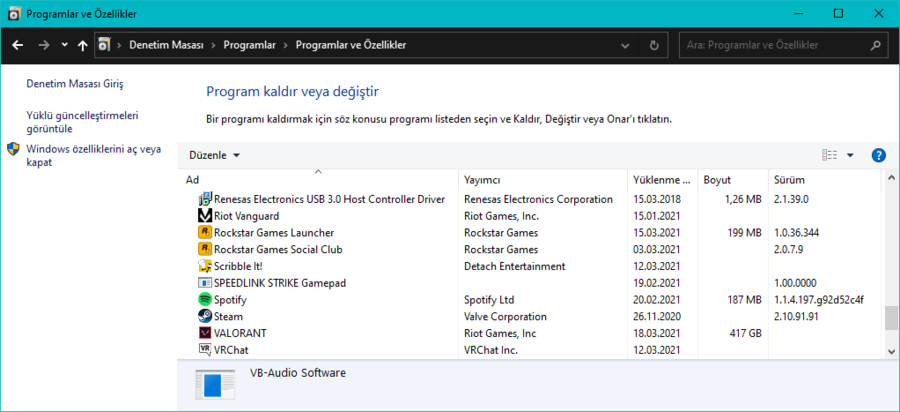Select the 1.1.4.197.g92d52c4f version cell

coord(818,300)
